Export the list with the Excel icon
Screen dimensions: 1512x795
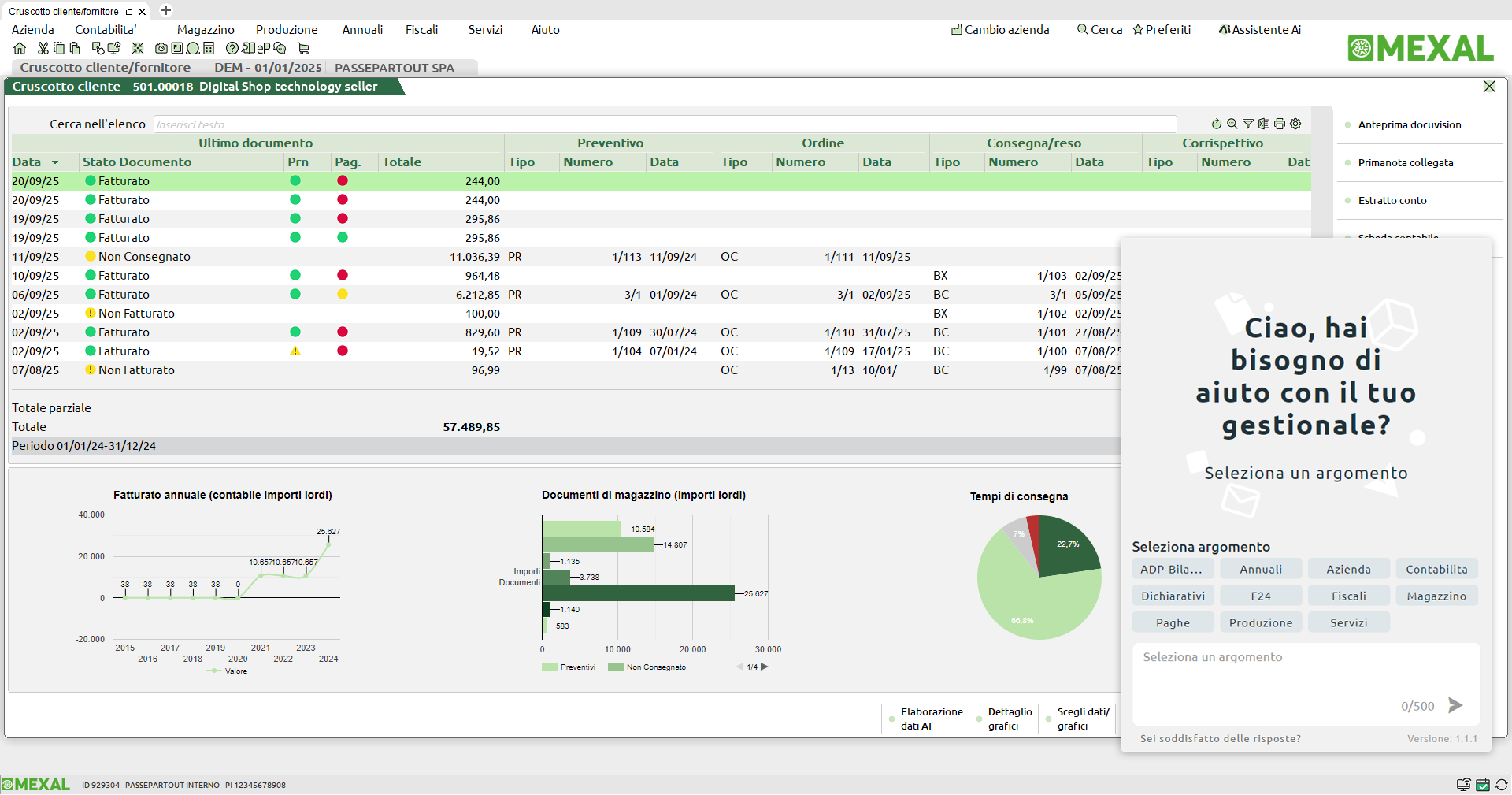pyautogui.click(x=1264, y=124)
